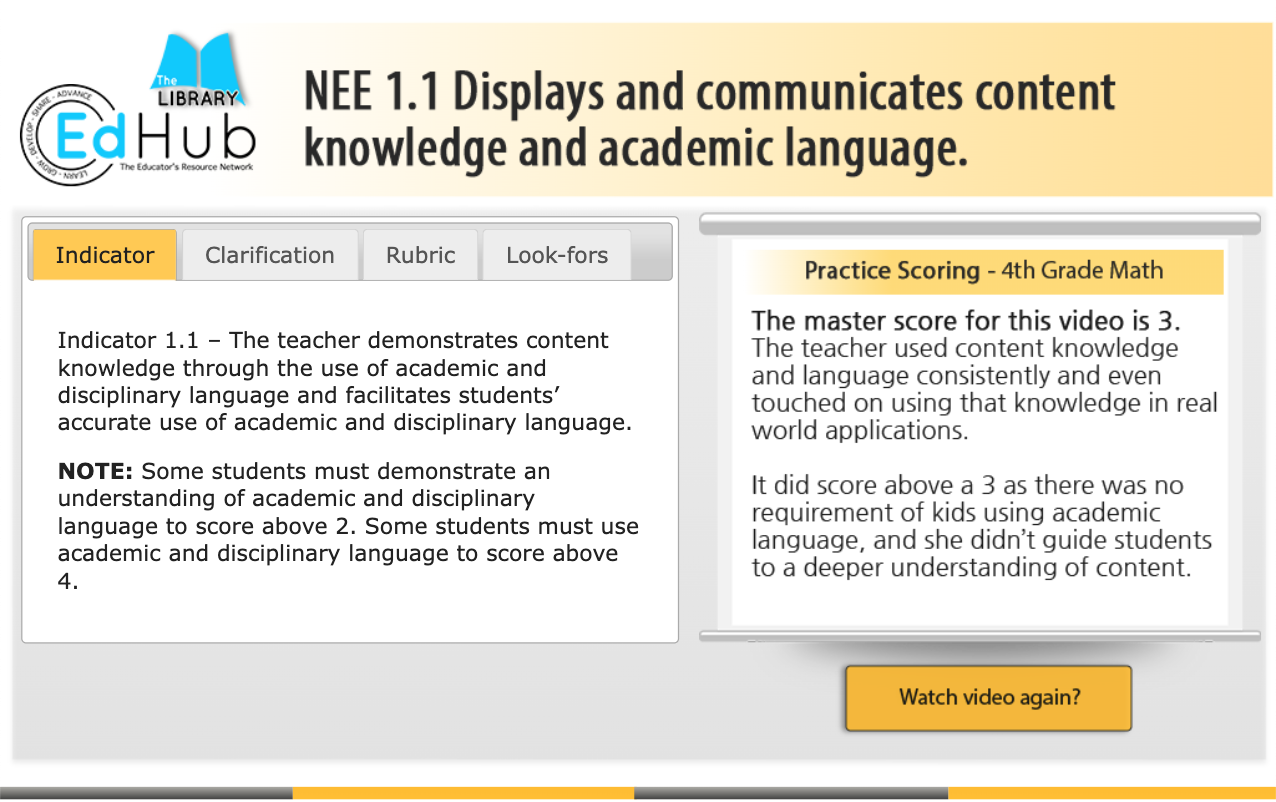
Task: Open the Clarification tab
Action: tap(270, 255)
